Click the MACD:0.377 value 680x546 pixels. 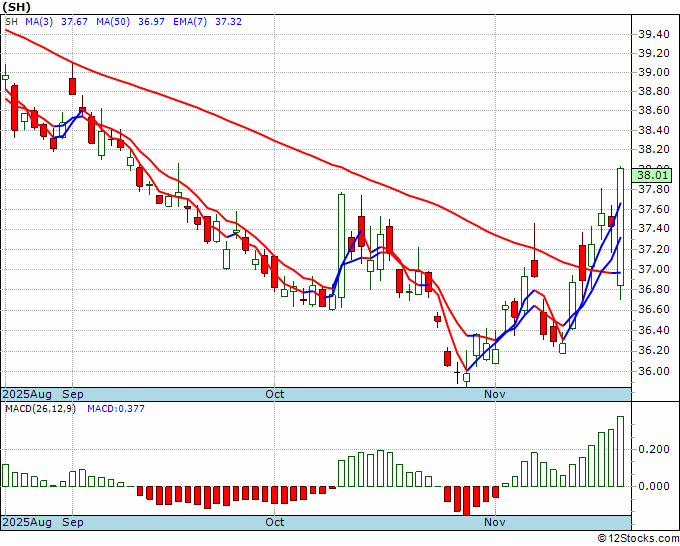pos(116,409)
